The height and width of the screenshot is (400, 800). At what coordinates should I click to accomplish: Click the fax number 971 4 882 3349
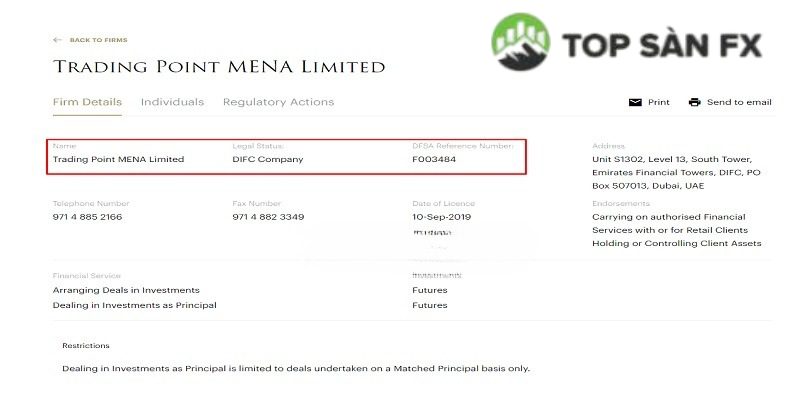[x=268, y=217]
